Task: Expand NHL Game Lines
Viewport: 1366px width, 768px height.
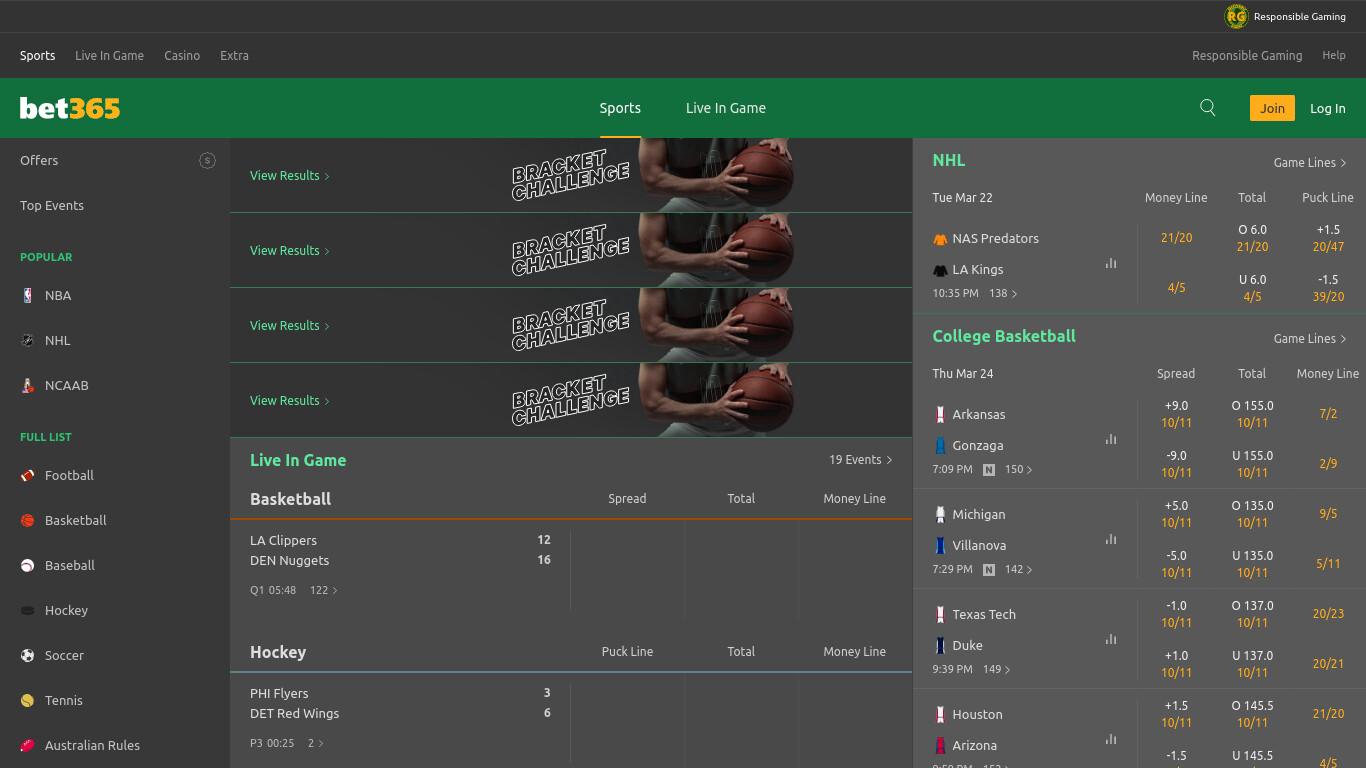Action: point(1310,163)
